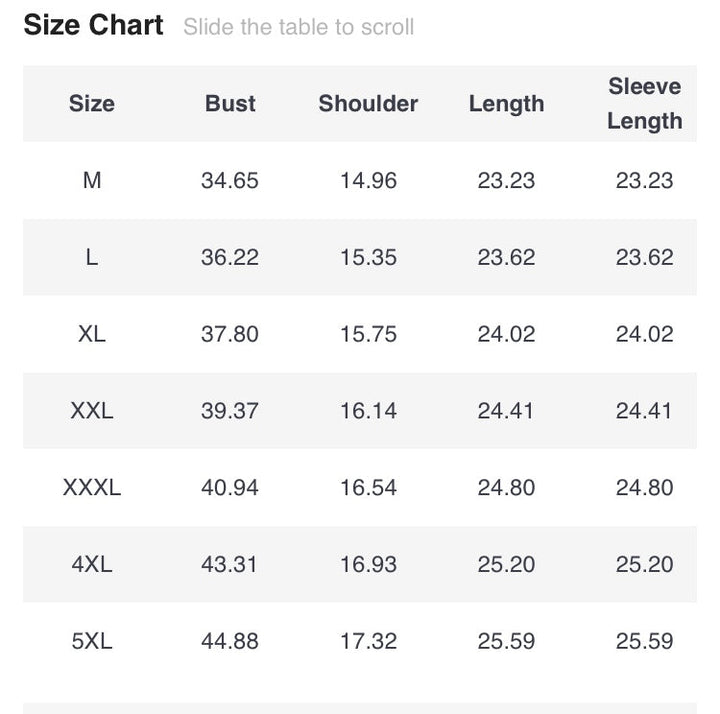
Task: Choose the XL size row label
Action: click(x=92, y=334)
